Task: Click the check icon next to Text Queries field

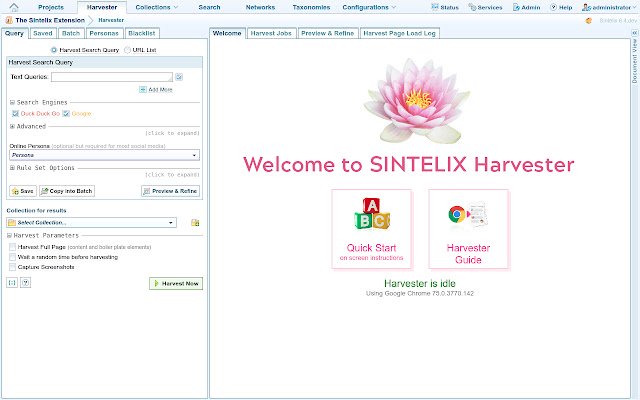Action: 179,77
